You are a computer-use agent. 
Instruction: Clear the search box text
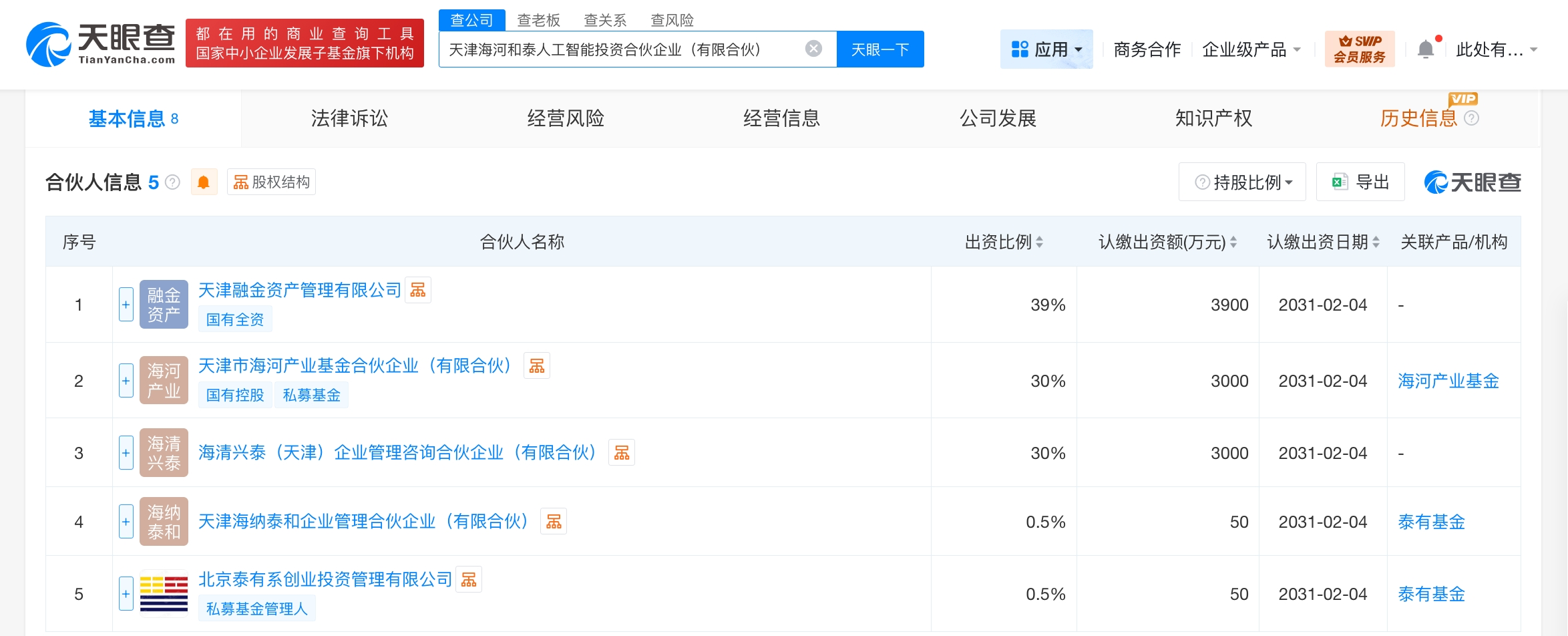(813, 49)
